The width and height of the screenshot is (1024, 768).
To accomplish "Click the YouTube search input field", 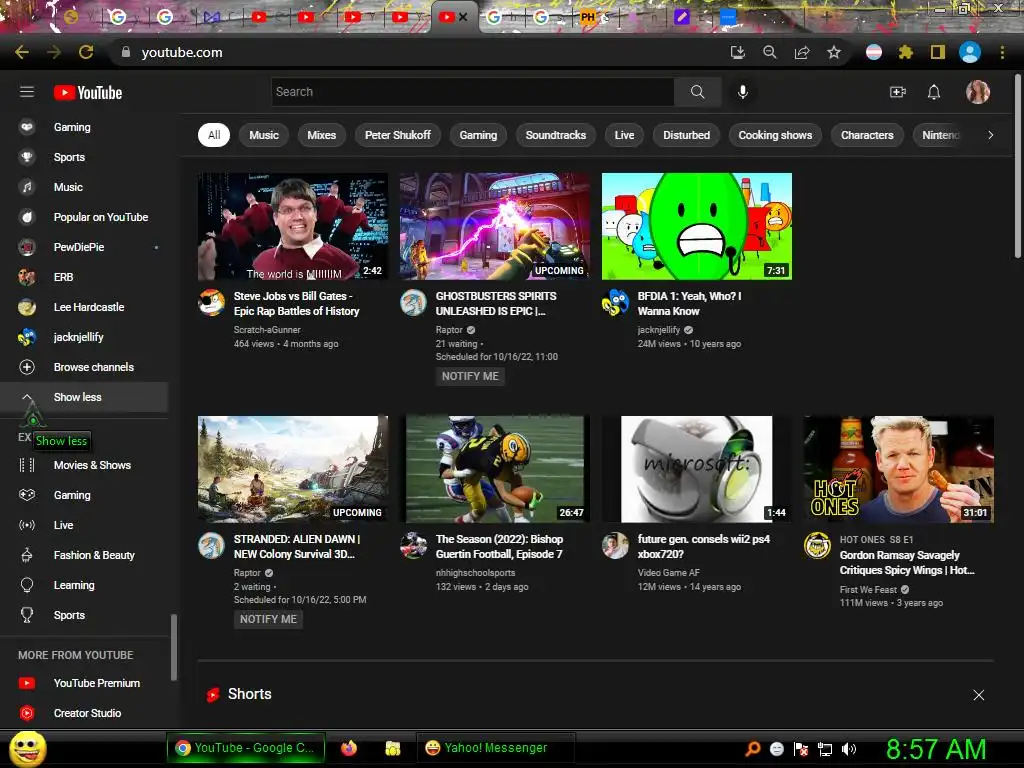I will tap(473, 92).
